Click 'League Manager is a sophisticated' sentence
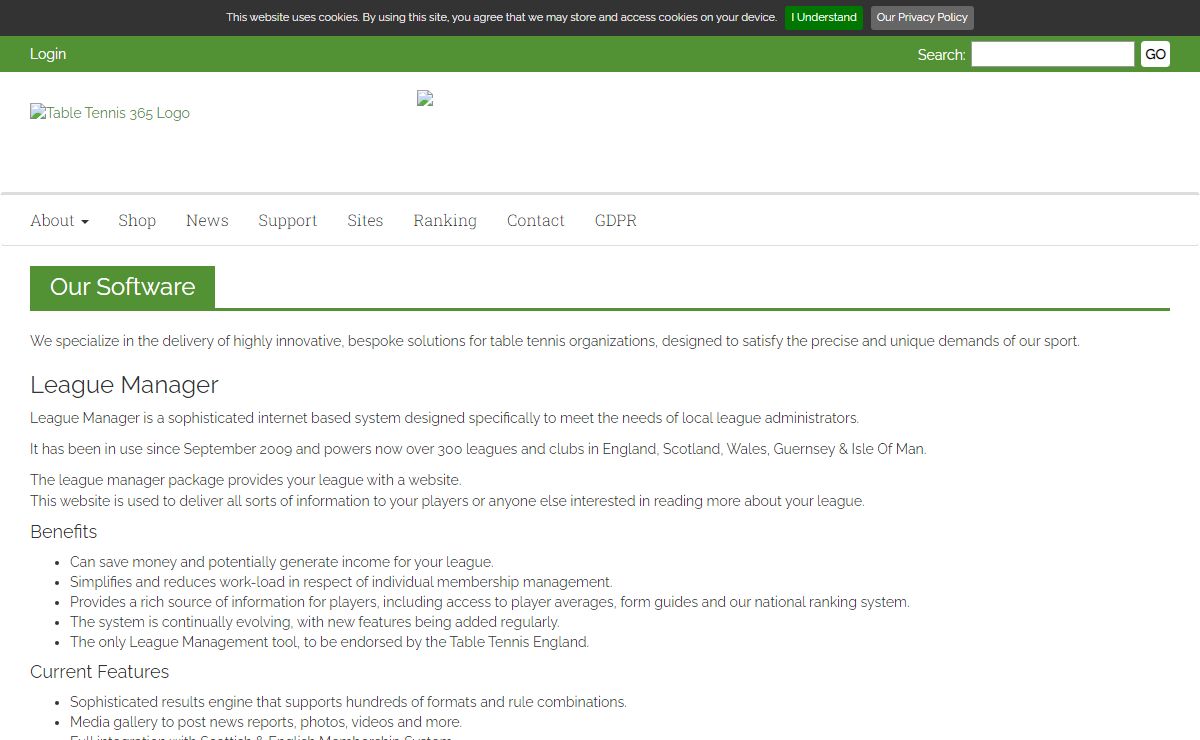This screenshot has height=740, width=1200. tap(444, 418)
